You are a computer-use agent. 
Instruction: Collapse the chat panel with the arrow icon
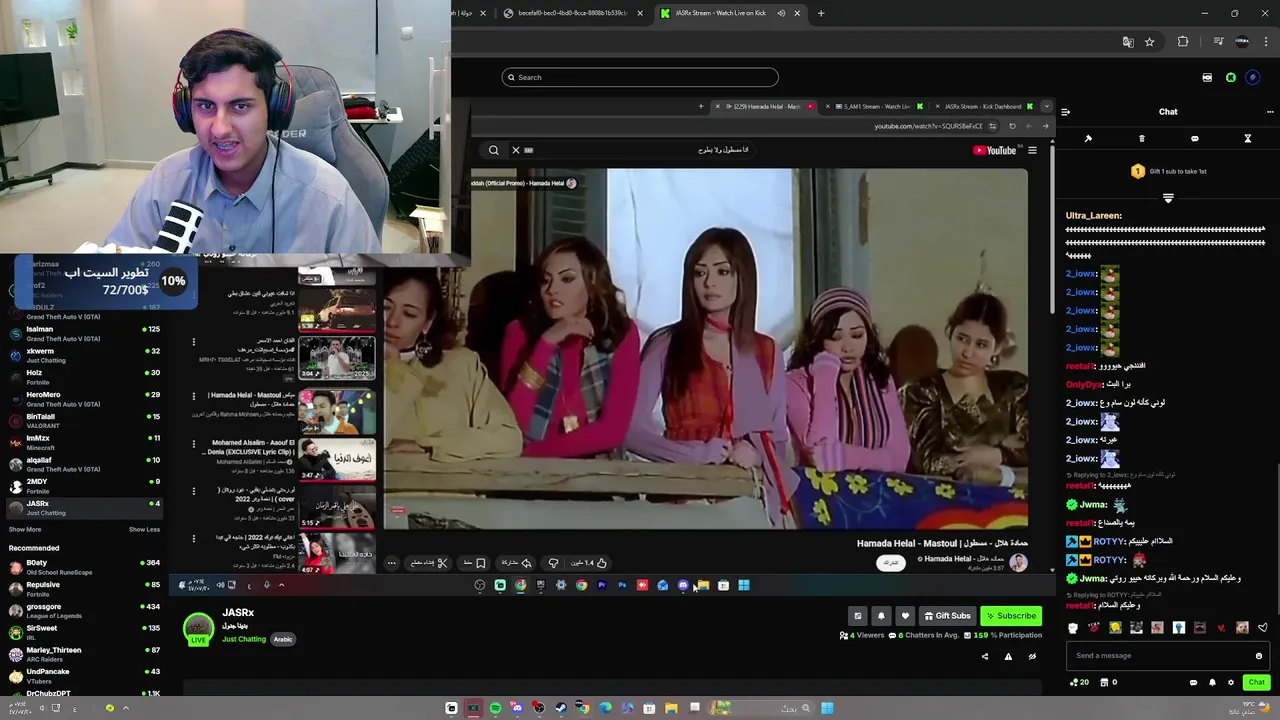[1065, 112]
